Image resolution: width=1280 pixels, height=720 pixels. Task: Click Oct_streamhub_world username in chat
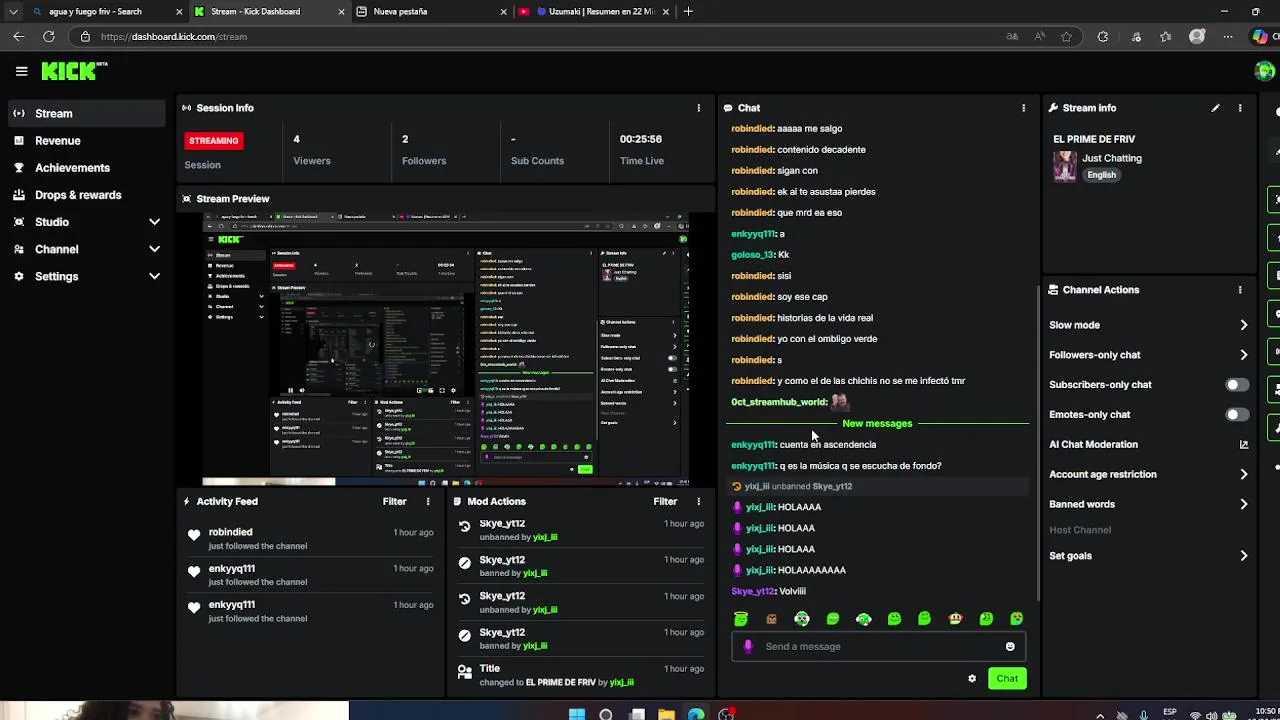tap(779, 402)
